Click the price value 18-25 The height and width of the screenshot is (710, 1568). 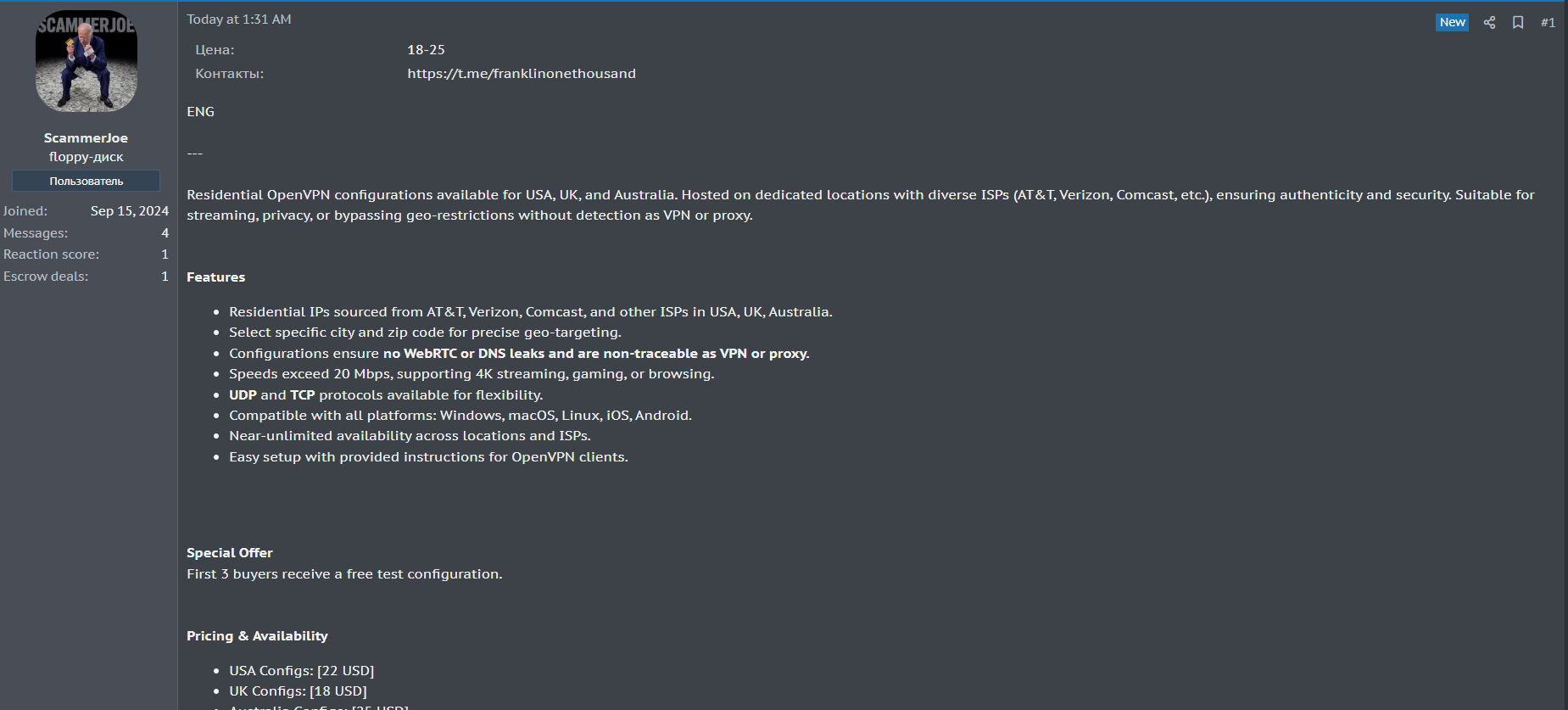(426, 50)
